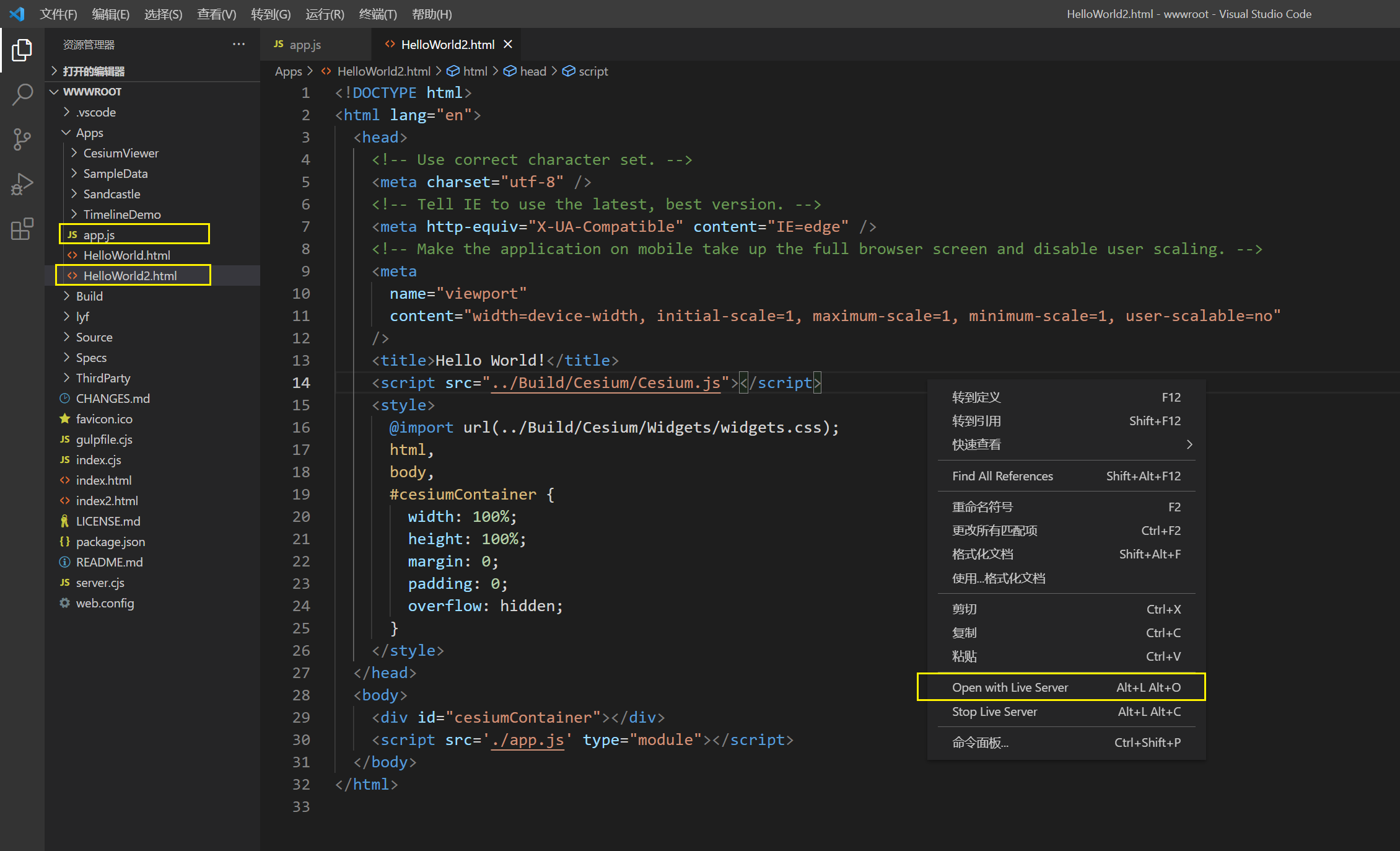Open the 选择(S) menu
The height and width of the screenshot is (851, 1400).
click(164, 14)
